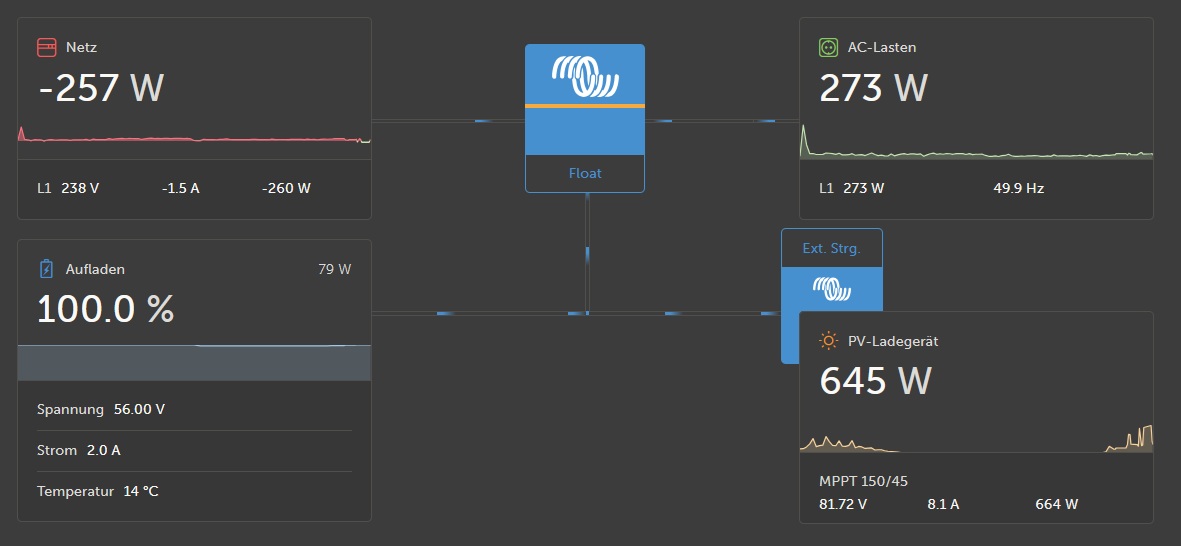Viewport: 1181px width, 546px height.
Task: Click the -257 W Netz power value
Action: (x=101, y=88)
